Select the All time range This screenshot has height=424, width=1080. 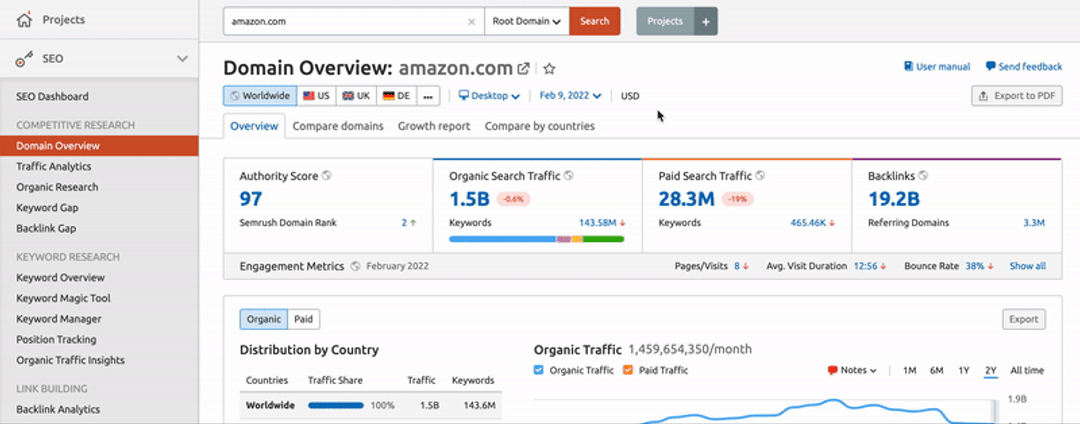pyautogui.click(x=1027, y=370)
